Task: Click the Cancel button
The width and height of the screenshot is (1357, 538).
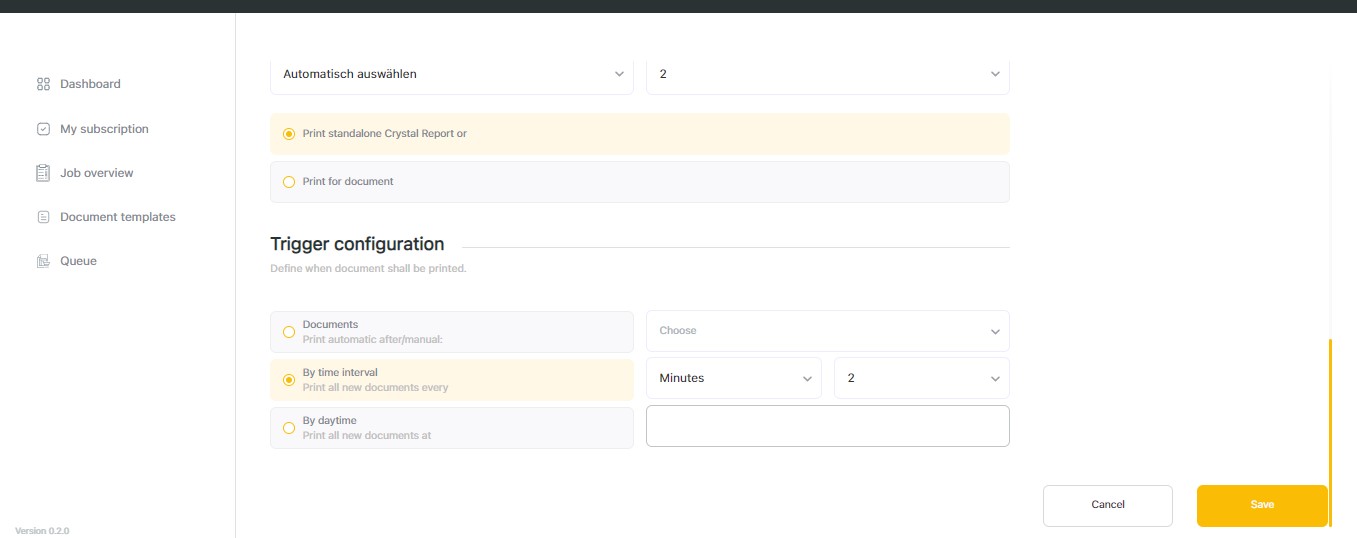Action: 1107,505
